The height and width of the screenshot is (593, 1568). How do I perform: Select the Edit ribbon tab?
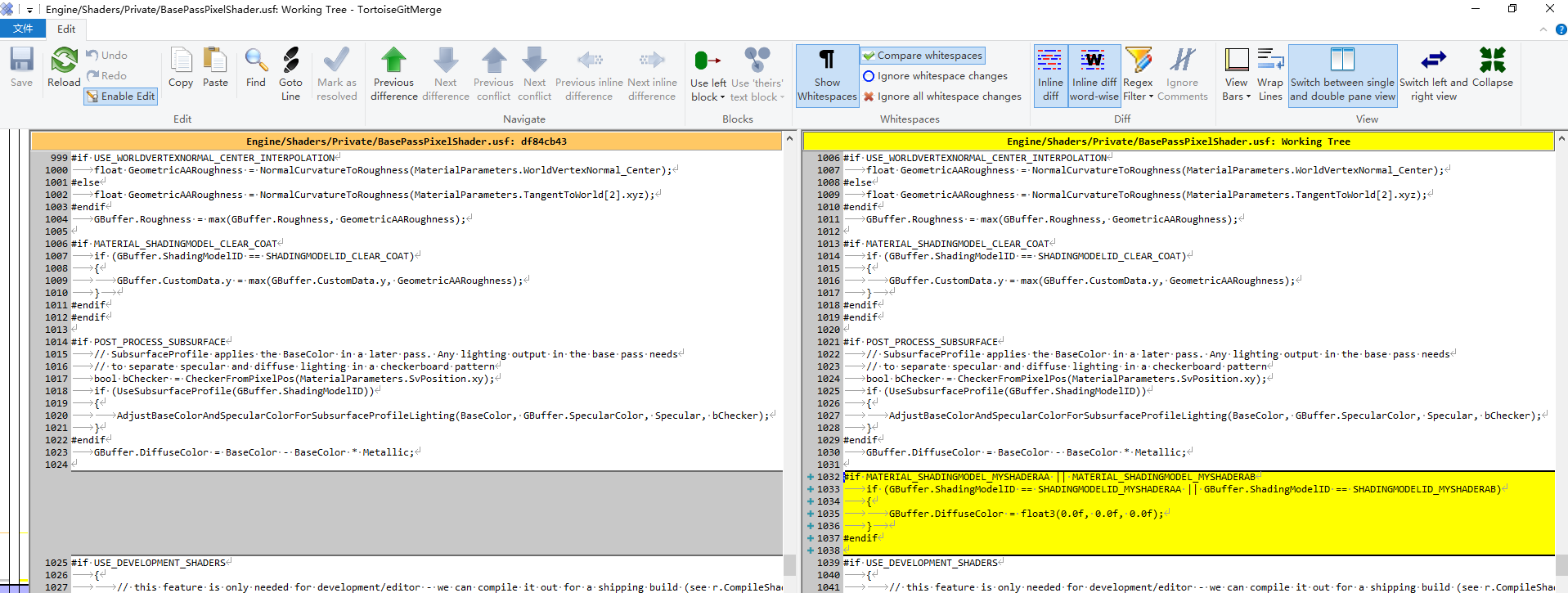point(66,29)
